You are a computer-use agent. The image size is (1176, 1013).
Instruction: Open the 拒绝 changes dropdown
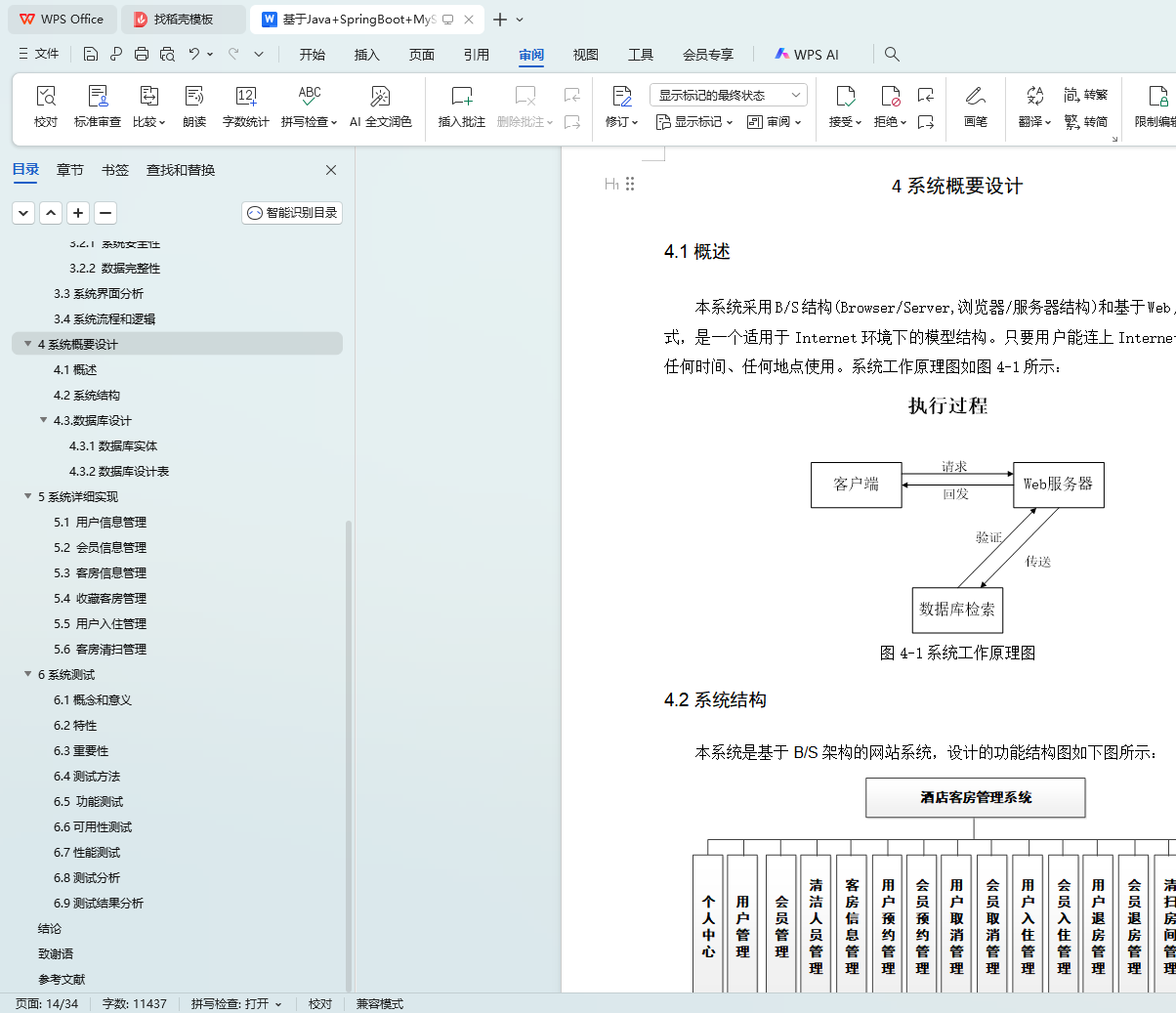tap(891, 106)
